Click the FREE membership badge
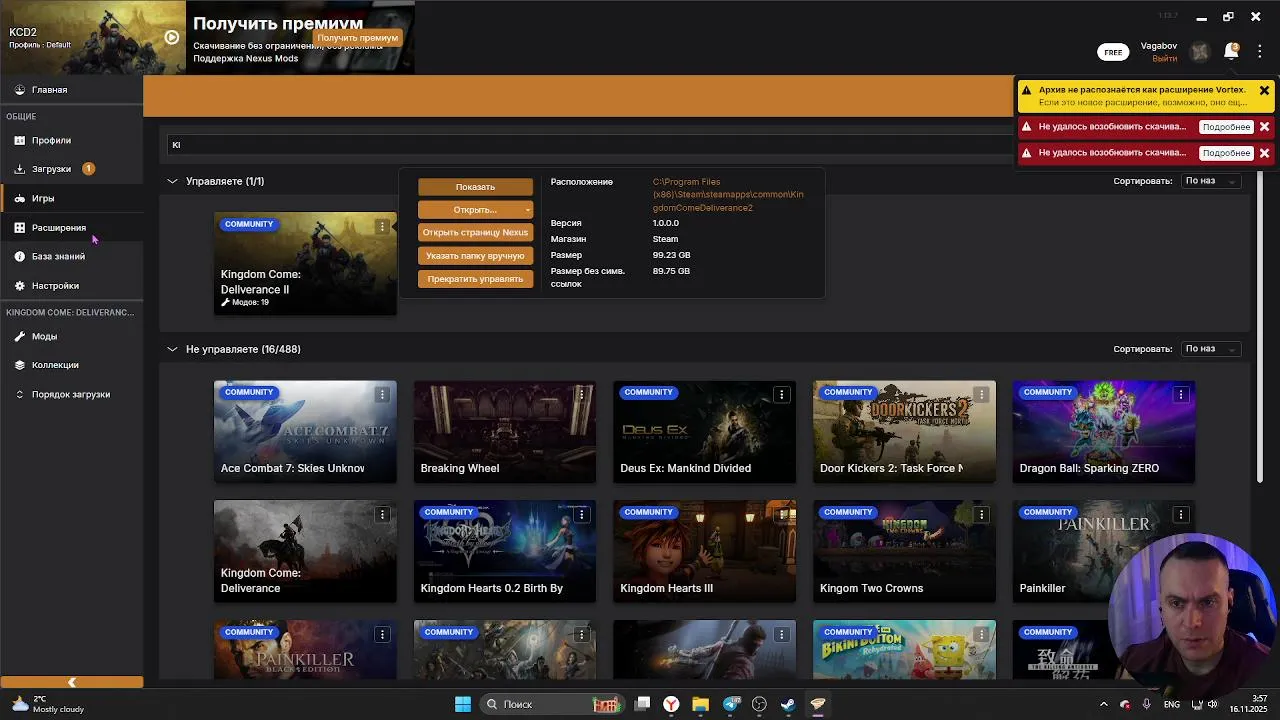Image resolution: width=1280 pixels, height=720 pixels. pyautogui.click(x=1113, y=52)
